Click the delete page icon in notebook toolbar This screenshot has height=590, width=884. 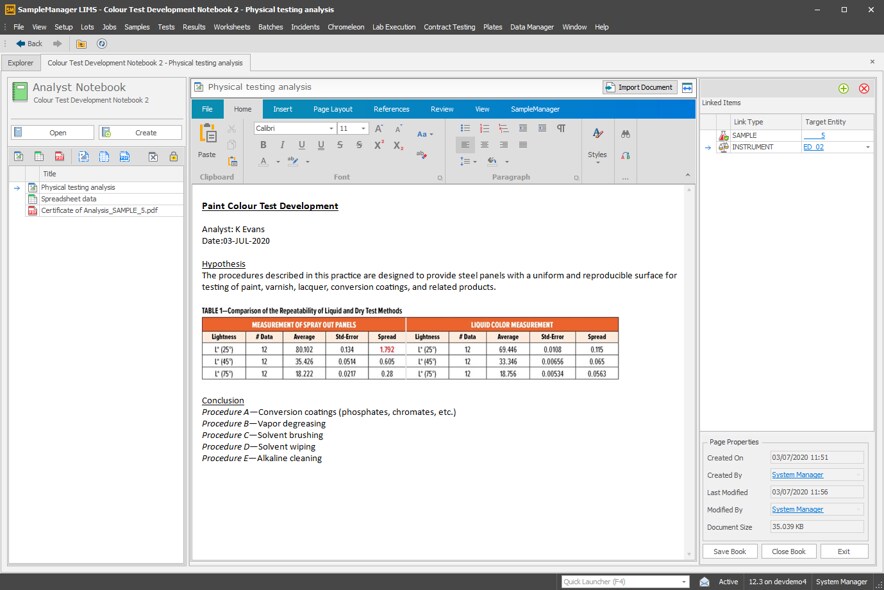coord(153,157)
